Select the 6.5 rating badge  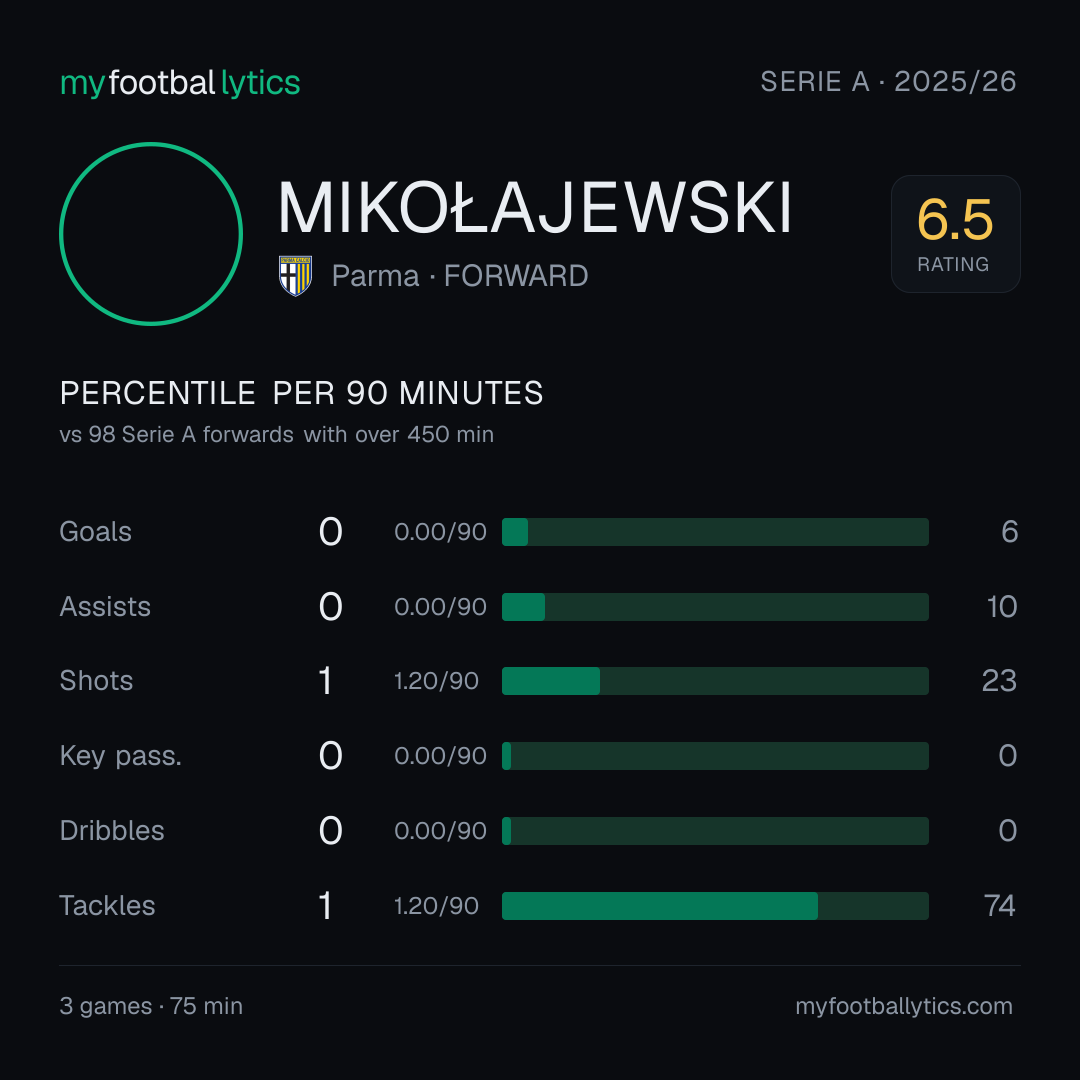pos(955,234)
